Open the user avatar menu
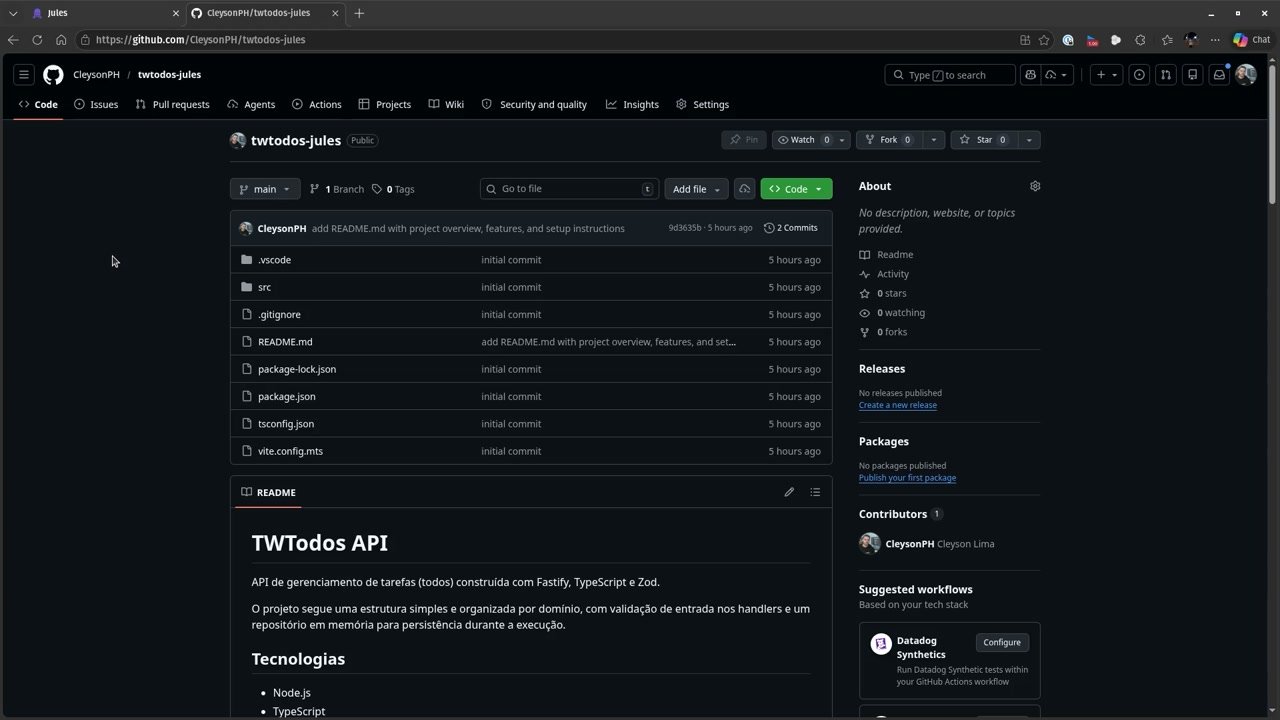This screenshot has height=720, width=1280. [x=1246, y=75]
